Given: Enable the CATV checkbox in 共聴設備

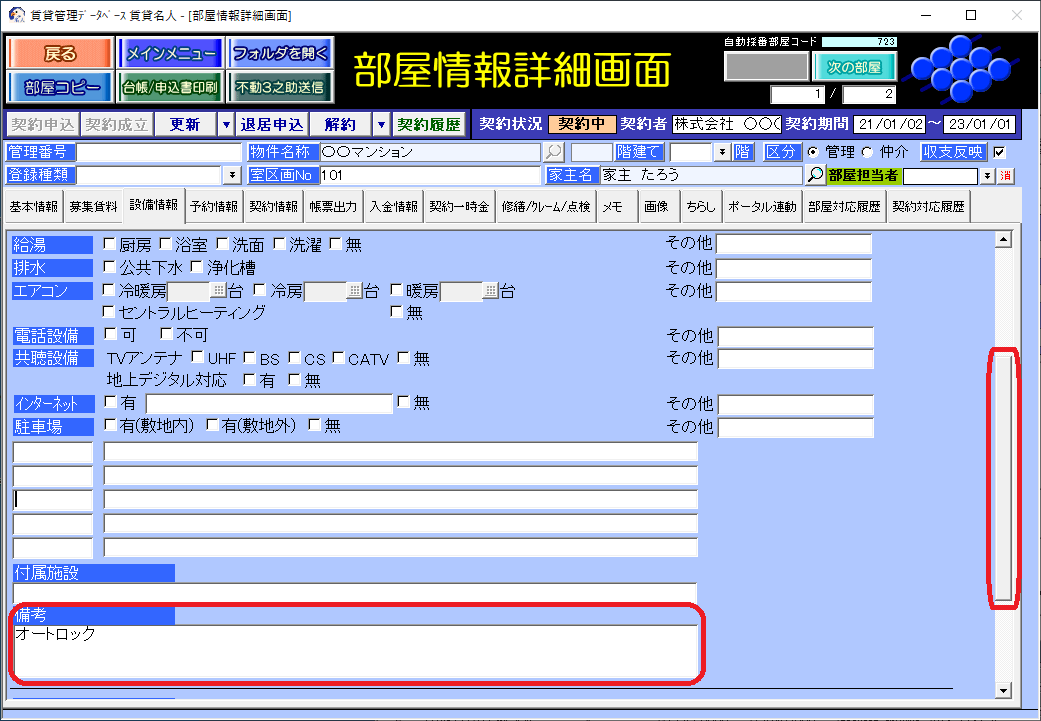Looking at the screenshot, I should tap(339, 358).
